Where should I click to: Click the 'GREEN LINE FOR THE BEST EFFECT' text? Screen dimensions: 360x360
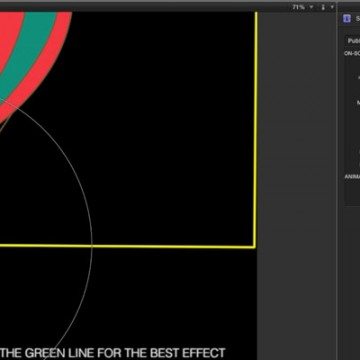coord(125,353)
